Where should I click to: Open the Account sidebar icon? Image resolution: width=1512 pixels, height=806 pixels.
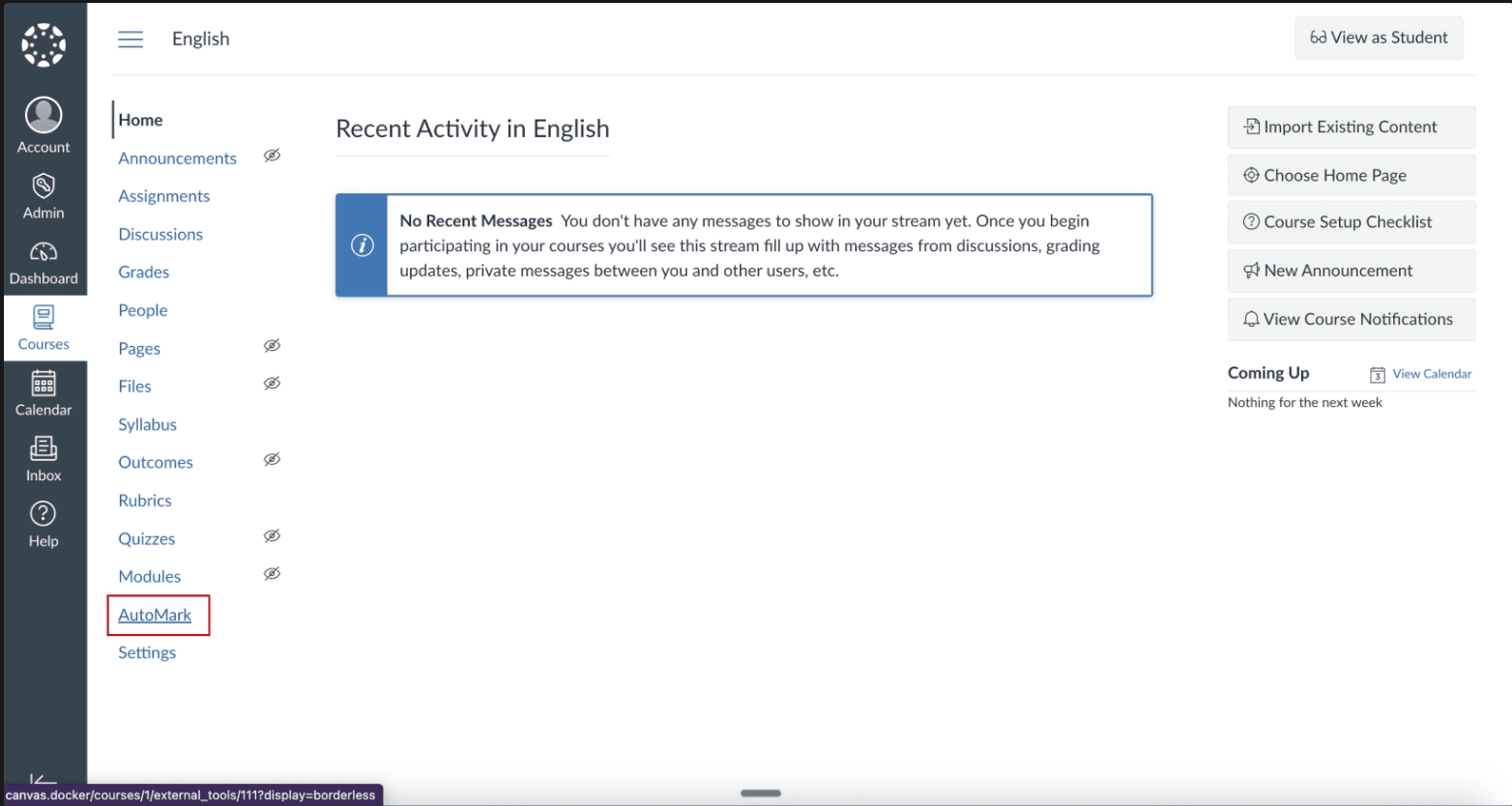pos(44,124)
